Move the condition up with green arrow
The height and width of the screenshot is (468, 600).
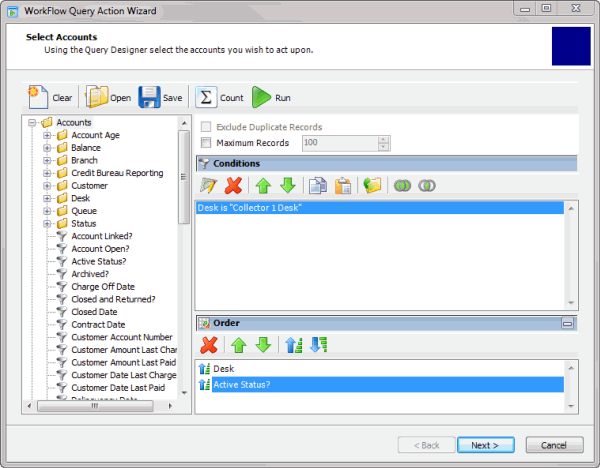pyautogui.click(x=262, y=185)
